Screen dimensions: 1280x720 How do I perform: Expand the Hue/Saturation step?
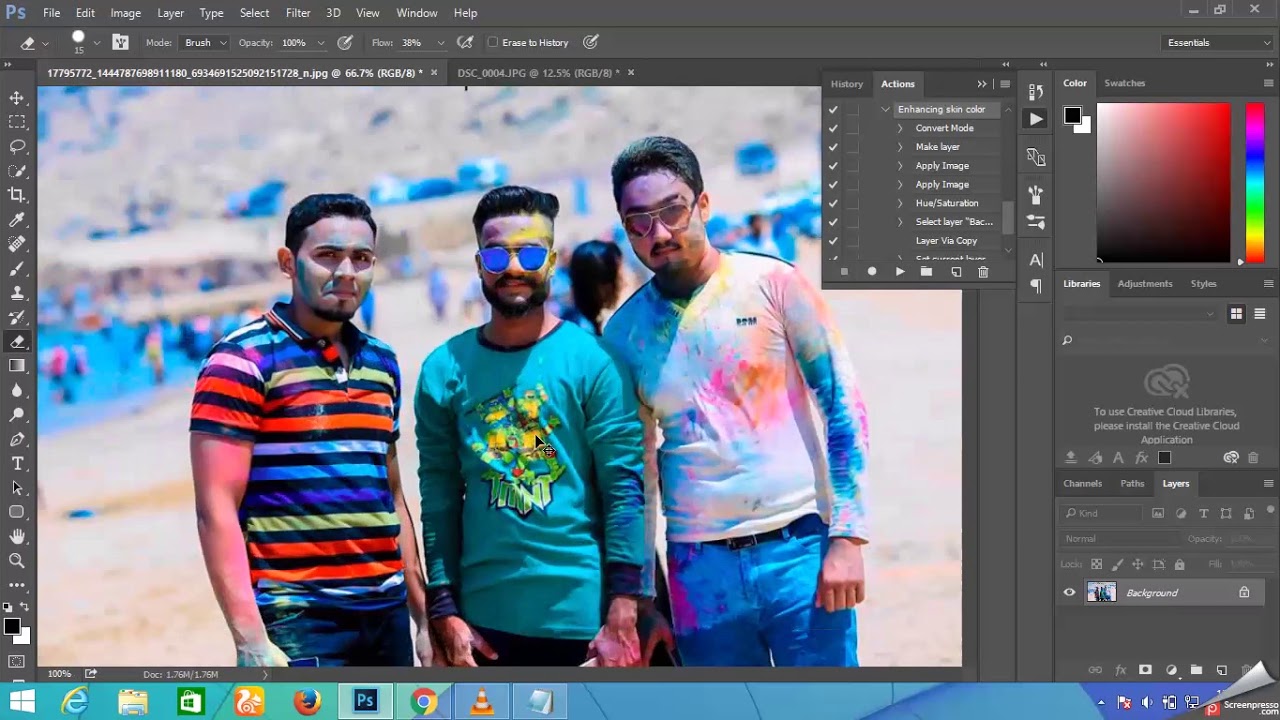(x=900, y=203)
